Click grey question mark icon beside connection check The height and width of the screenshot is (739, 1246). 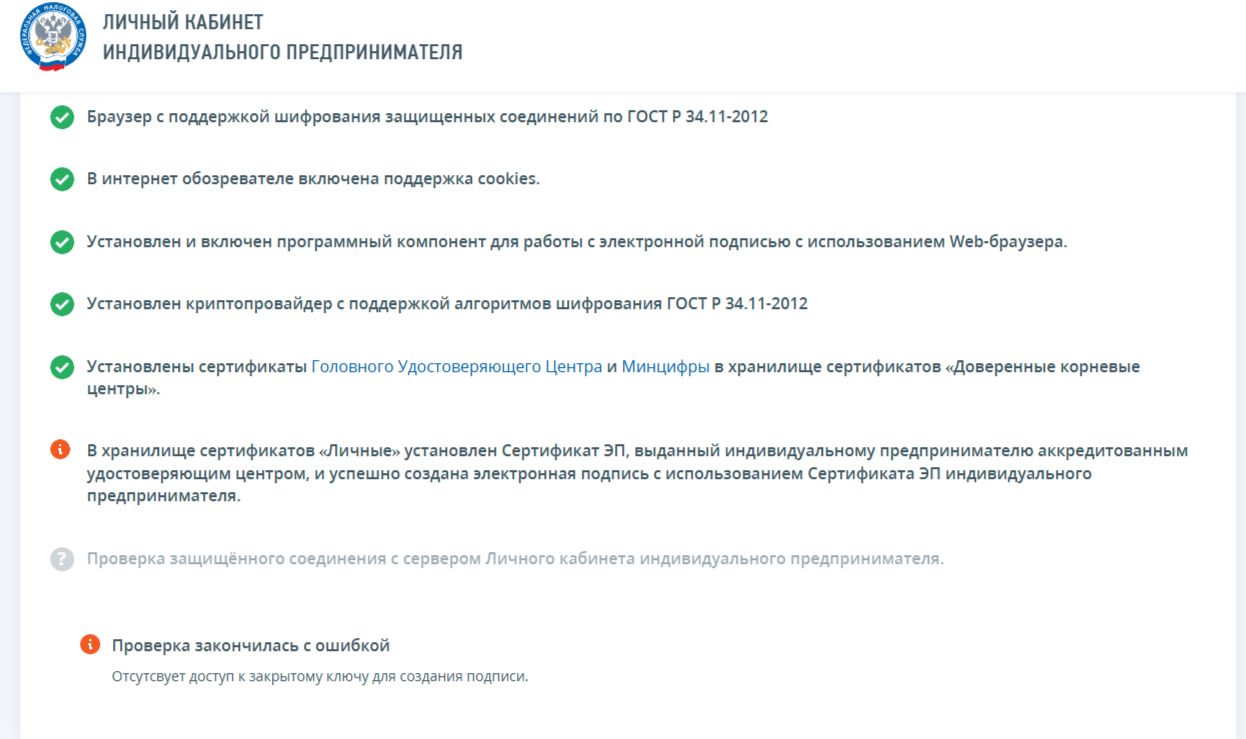pos(62,559)
